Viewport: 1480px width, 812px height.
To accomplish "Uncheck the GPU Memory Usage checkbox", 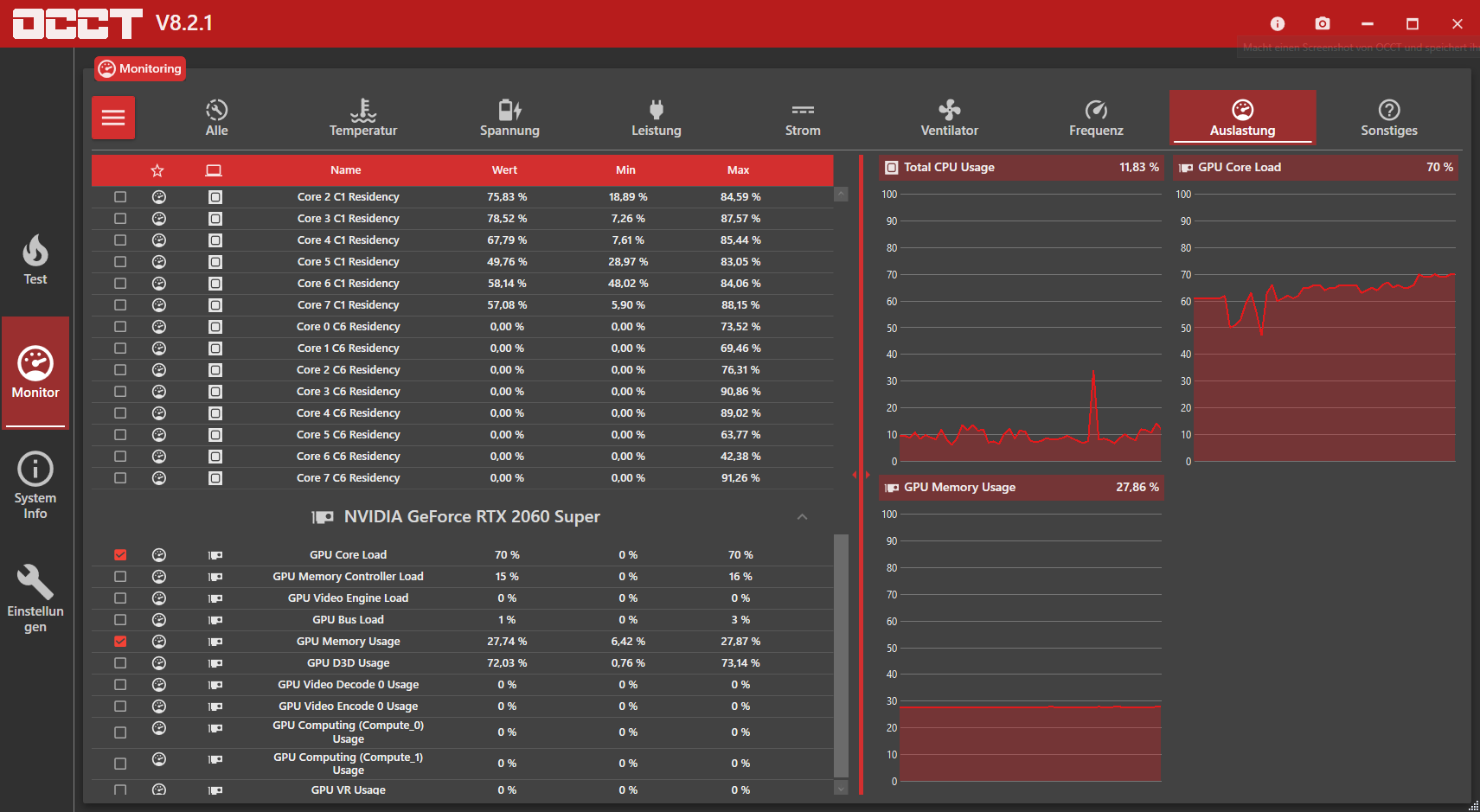I will 120,642.
